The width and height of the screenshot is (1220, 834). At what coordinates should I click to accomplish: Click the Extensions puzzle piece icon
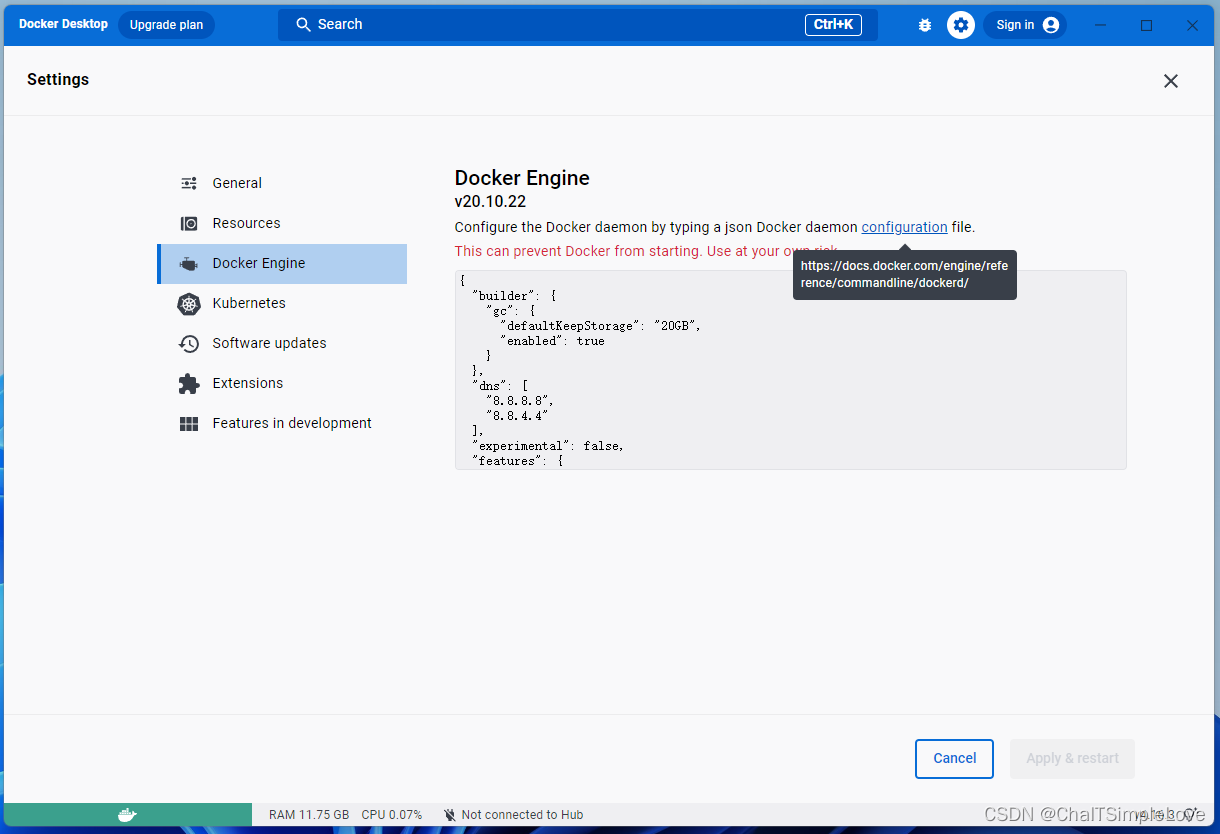189,383
